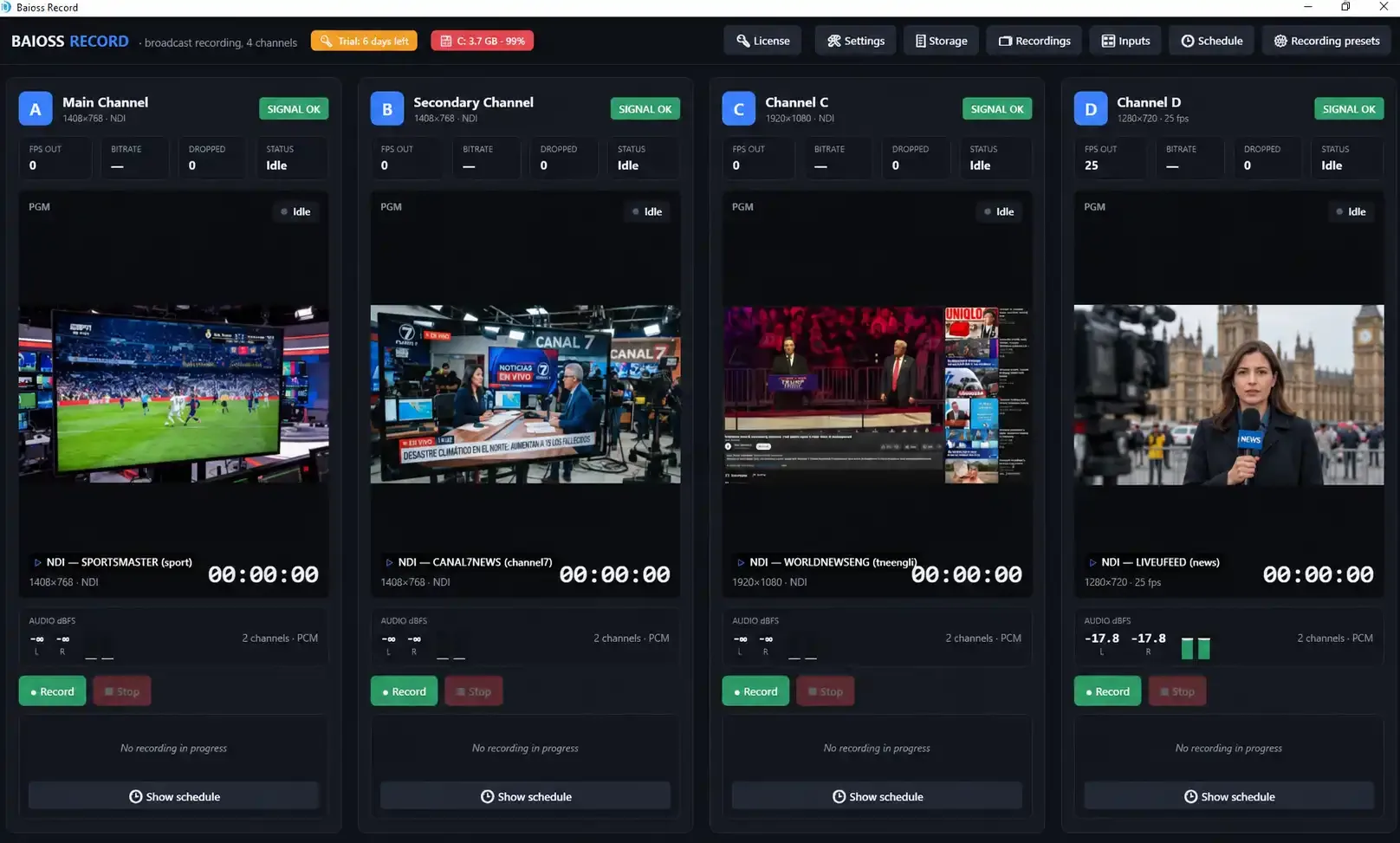Click the Secondary Channel title text
The image size is (1400, 843).
click(473, 102)
